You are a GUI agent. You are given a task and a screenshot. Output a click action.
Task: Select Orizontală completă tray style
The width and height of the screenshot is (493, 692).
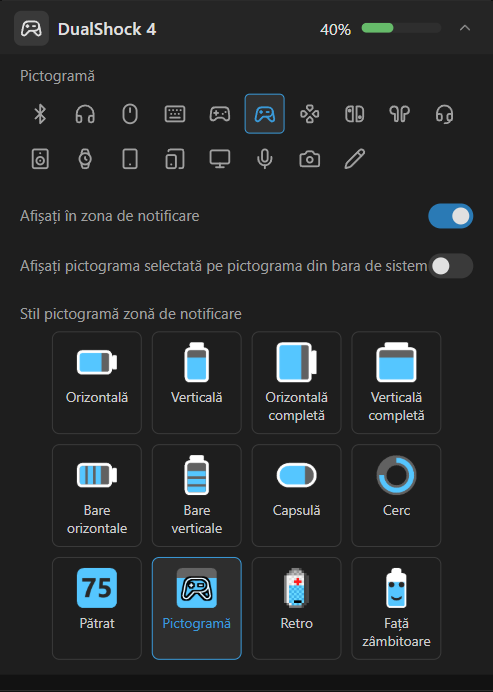(x=297, y=383)
